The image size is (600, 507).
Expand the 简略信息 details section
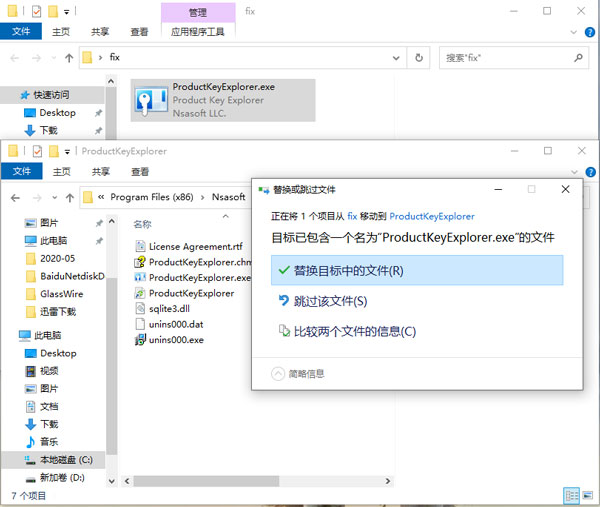point(299,373)
